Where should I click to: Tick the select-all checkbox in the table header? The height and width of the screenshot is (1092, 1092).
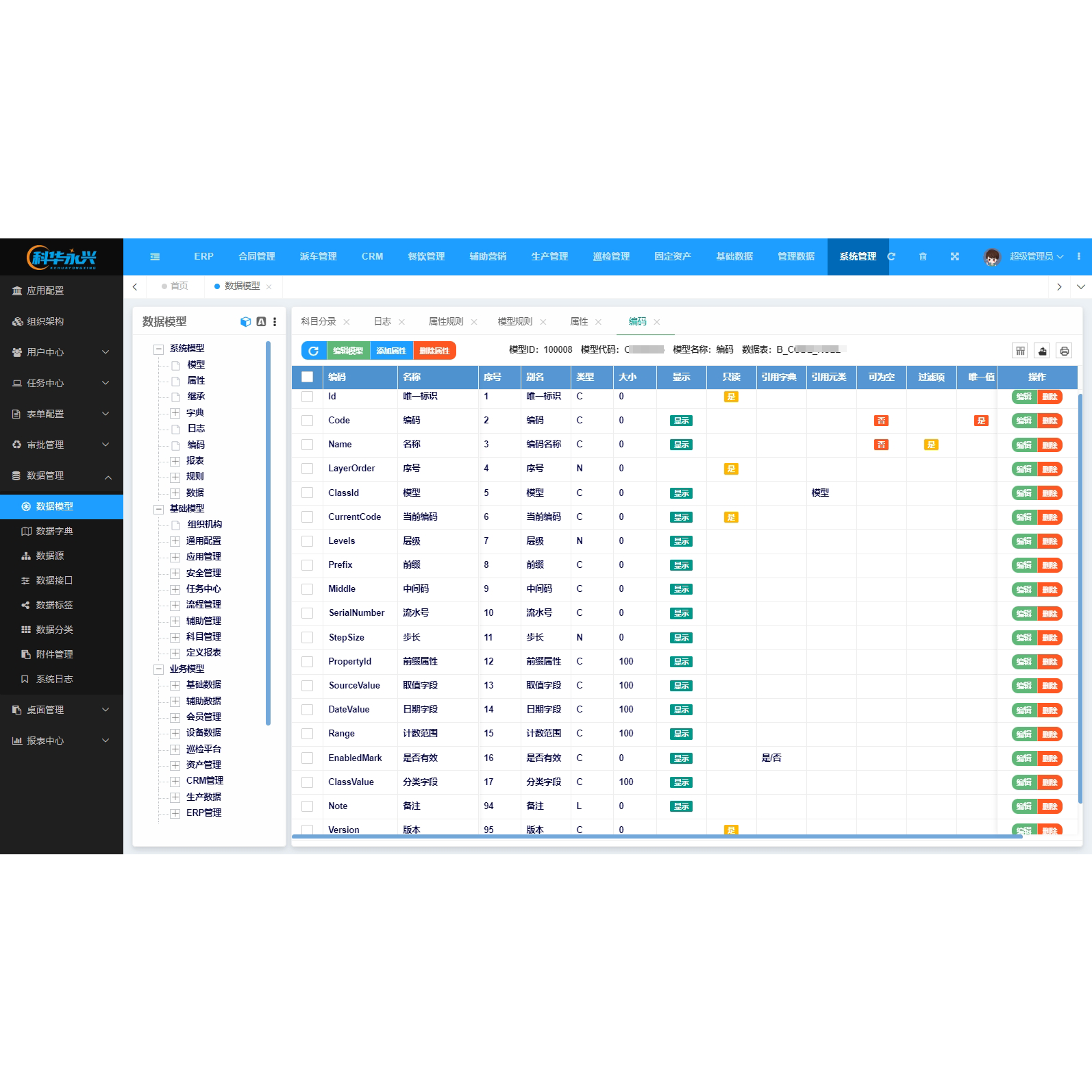(x=307, y=377)
